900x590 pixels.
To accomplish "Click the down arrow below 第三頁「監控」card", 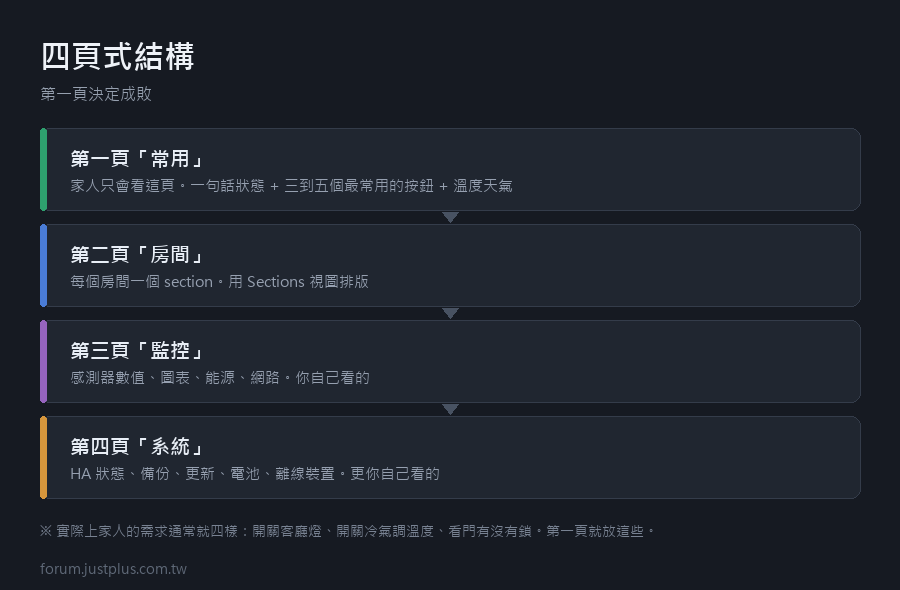I will (x=451, y=409).
